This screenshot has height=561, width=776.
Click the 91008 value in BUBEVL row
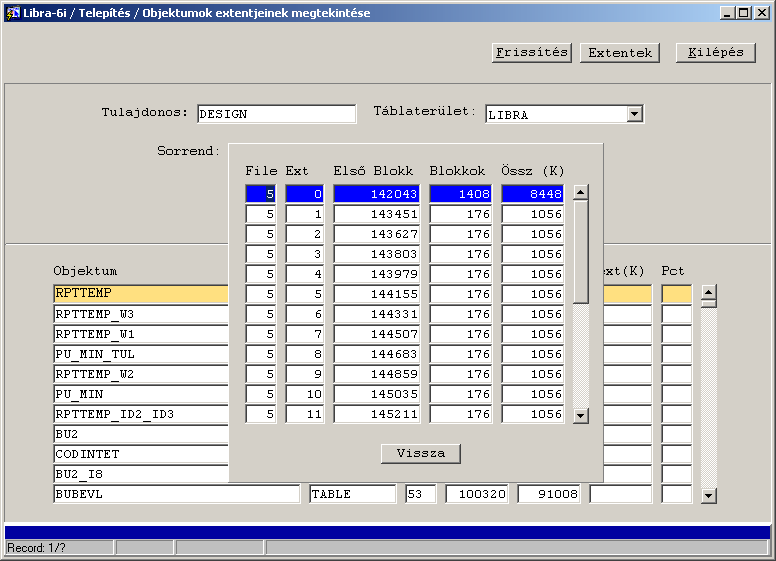(x=548, y=494)
